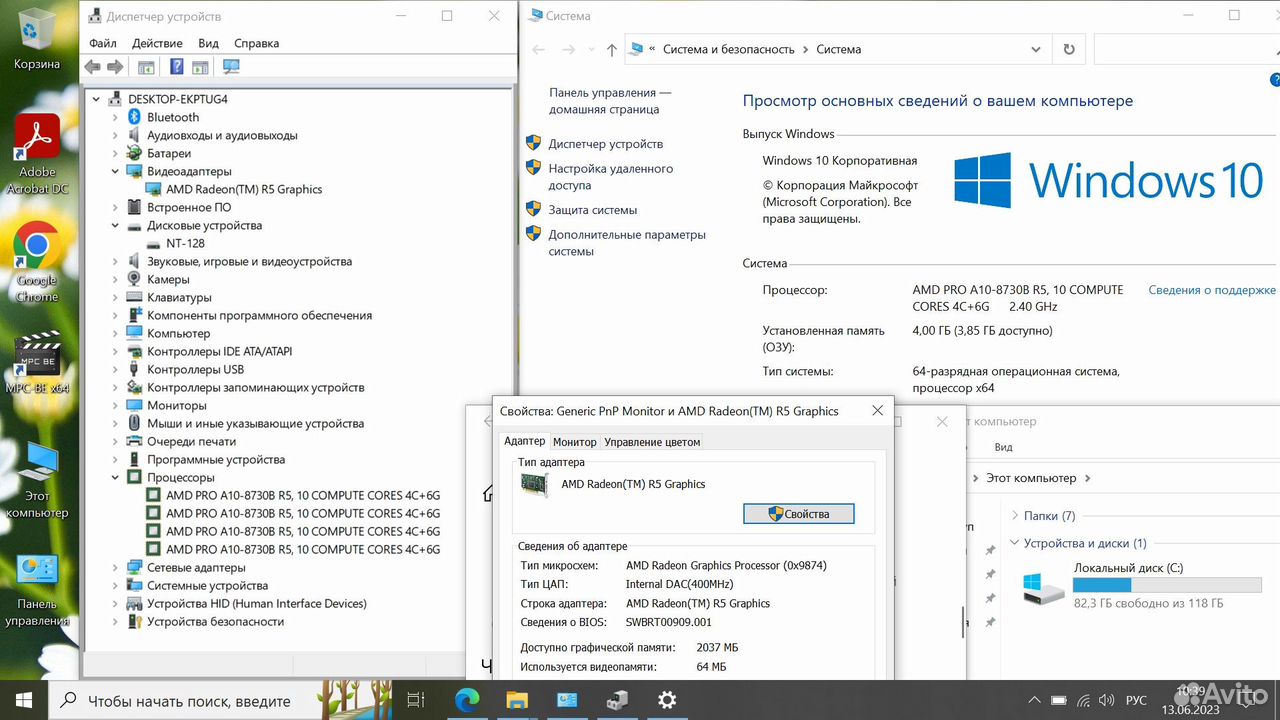The image size is (1280, 720).
Task: Open File Explorer from taskbar
Action: pos(517,700)
